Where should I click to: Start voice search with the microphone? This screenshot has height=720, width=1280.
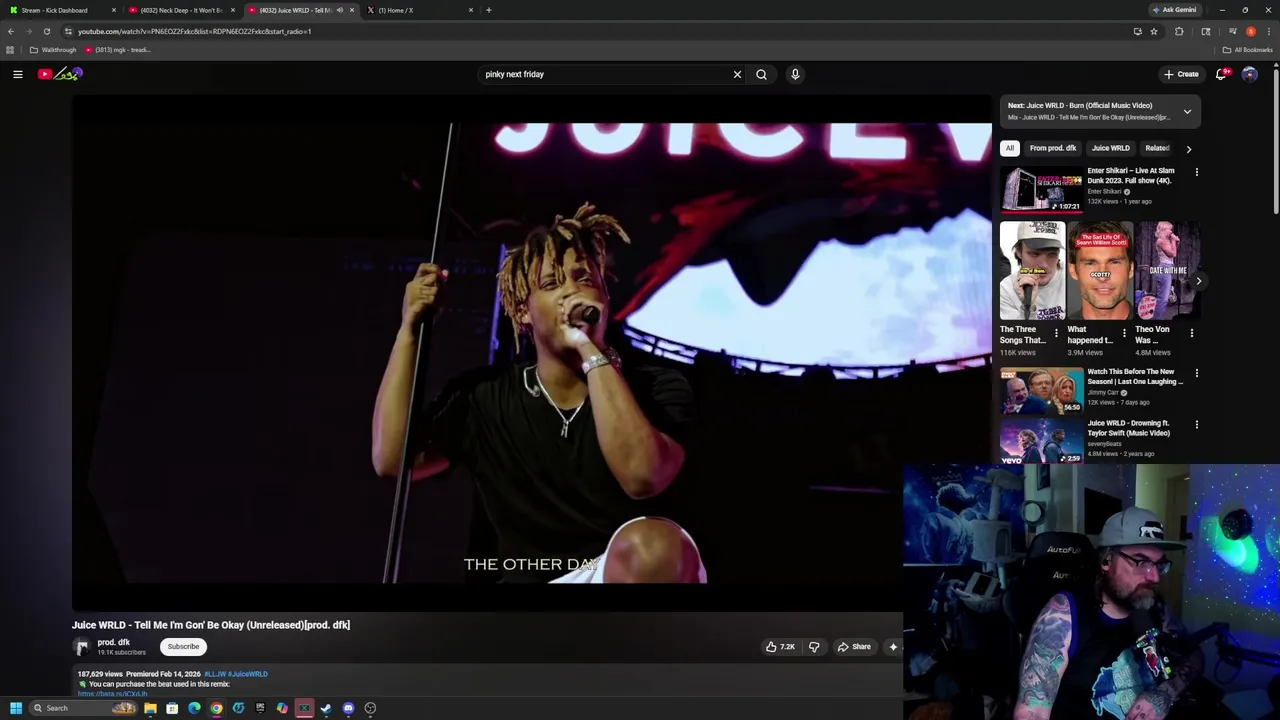pos(795,74)
